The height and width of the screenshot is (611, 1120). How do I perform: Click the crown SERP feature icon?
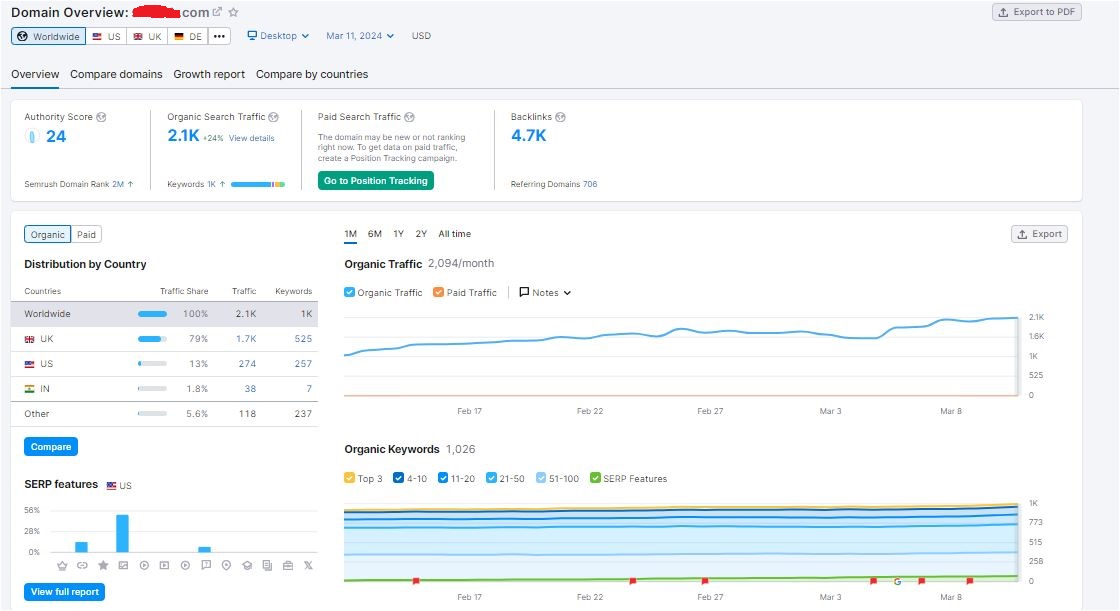tap(62, 565)
